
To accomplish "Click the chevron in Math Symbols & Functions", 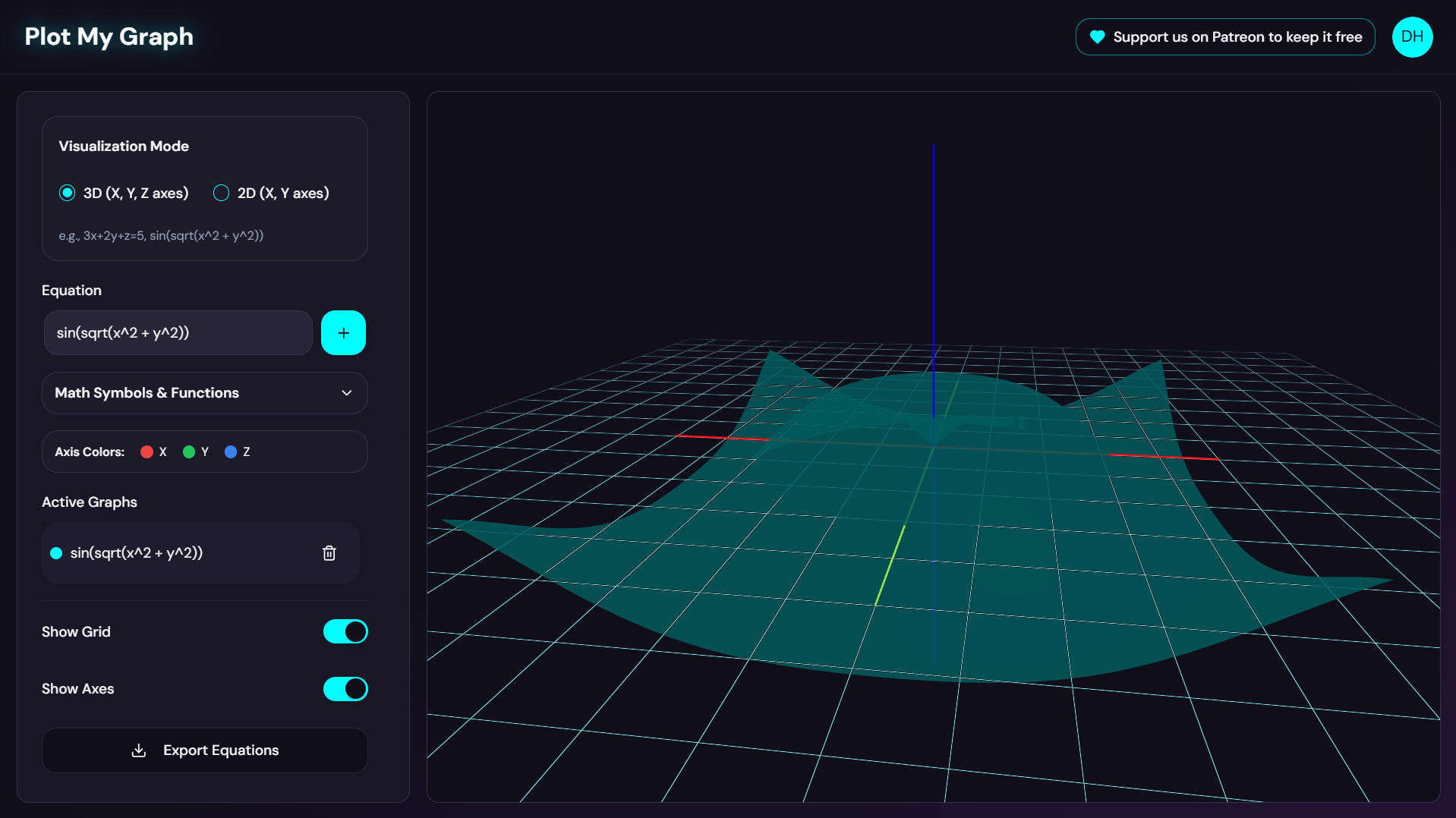I will [347, 393].
